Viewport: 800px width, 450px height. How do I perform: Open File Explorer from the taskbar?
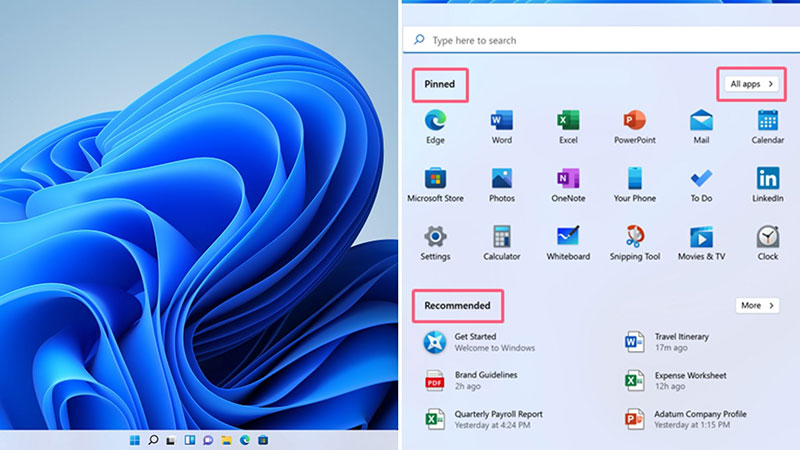227,440
